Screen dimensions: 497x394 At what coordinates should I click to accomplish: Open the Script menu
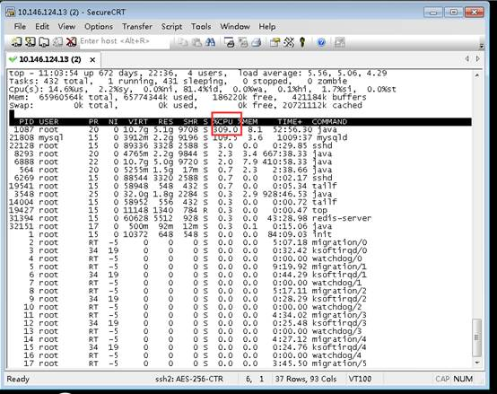click(x=172, y=27)
